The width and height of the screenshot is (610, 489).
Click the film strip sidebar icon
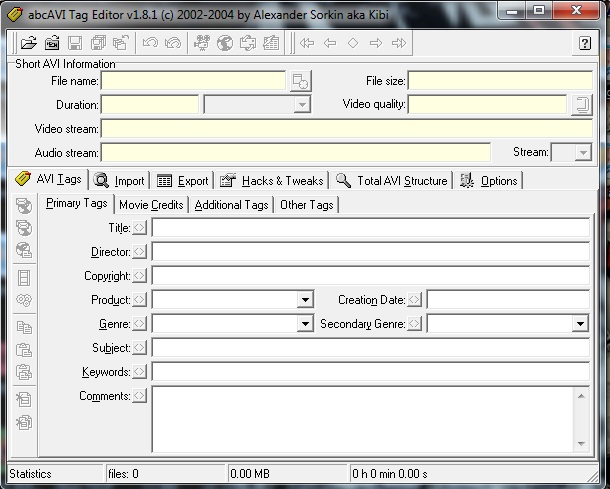(x=24, y=278)
